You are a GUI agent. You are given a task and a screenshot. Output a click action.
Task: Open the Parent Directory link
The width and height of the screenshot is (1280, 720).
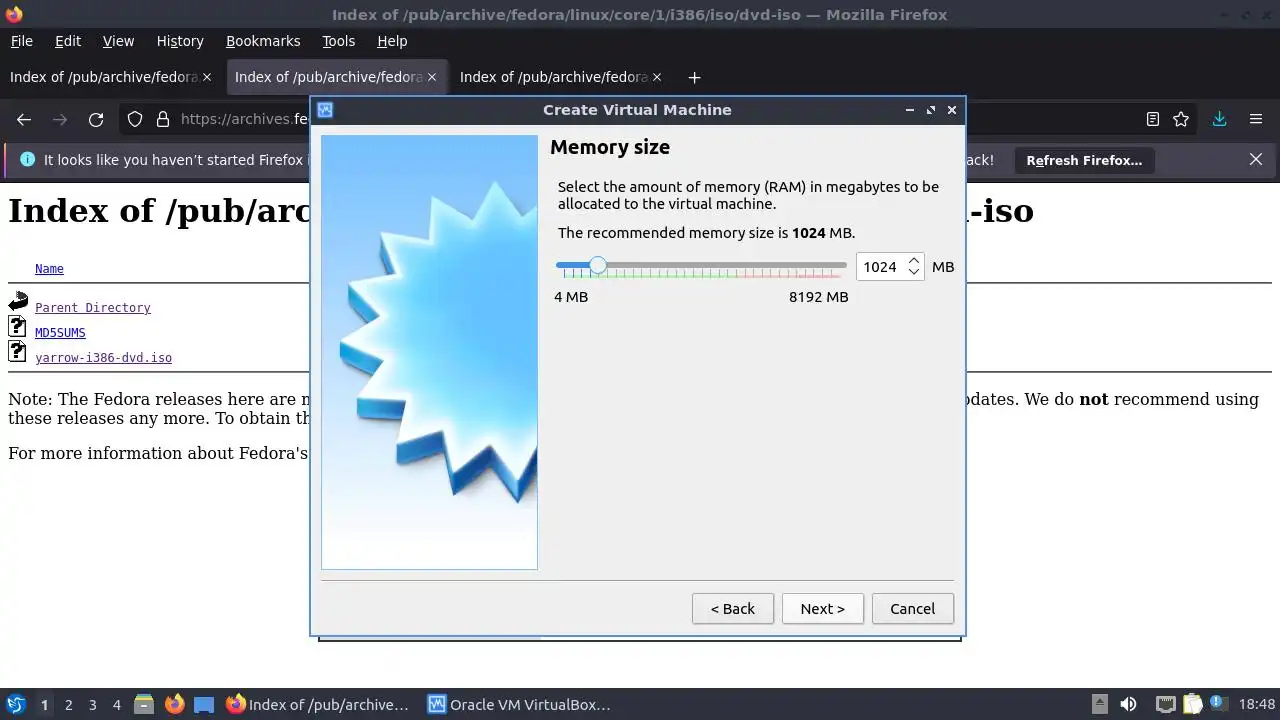93,308
